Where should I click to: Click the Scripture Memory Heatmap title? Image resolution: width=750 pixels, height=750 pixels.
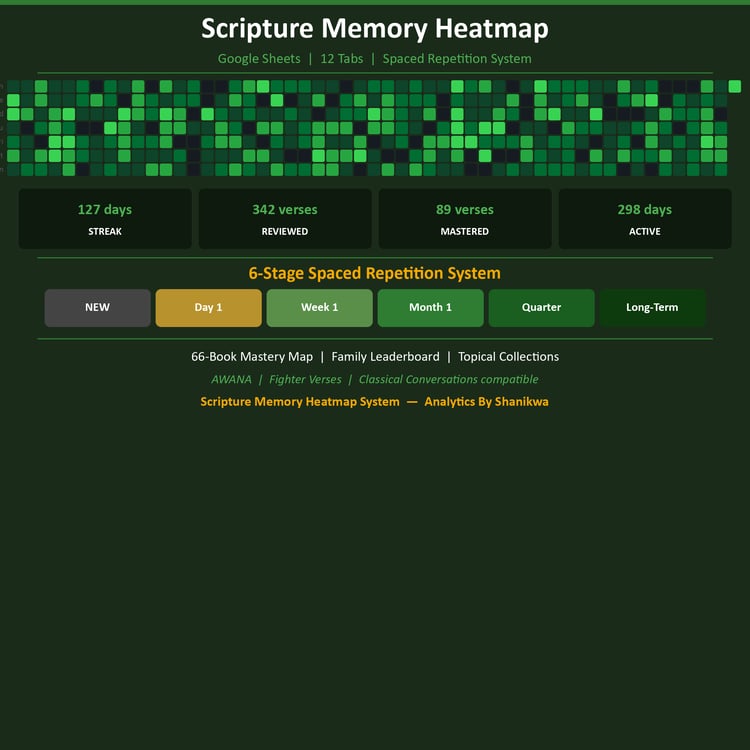(x=375, y=29)
